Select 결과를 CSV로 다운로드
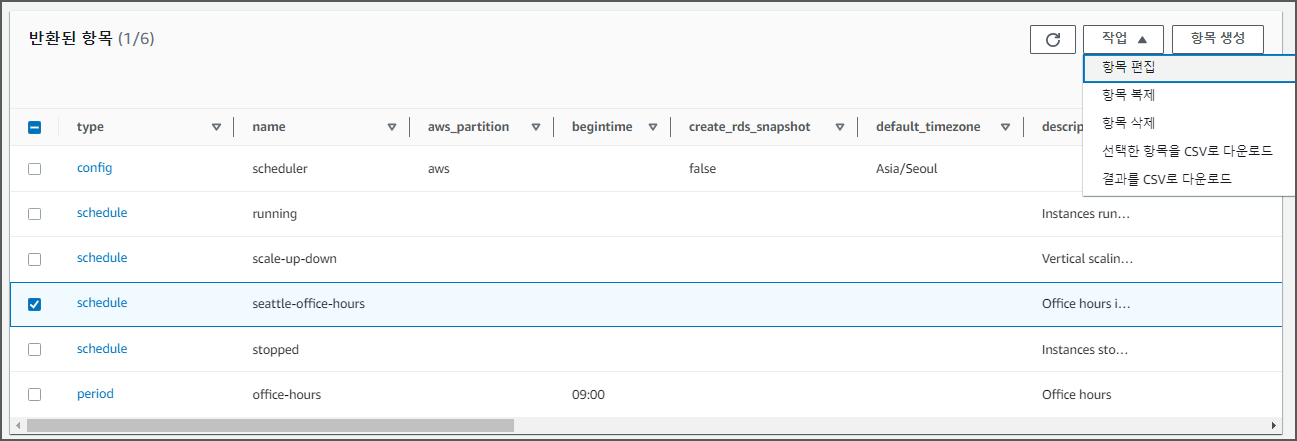Image resolution: width=1297 pixels, height=441 pixels. tap(1189, 179)
